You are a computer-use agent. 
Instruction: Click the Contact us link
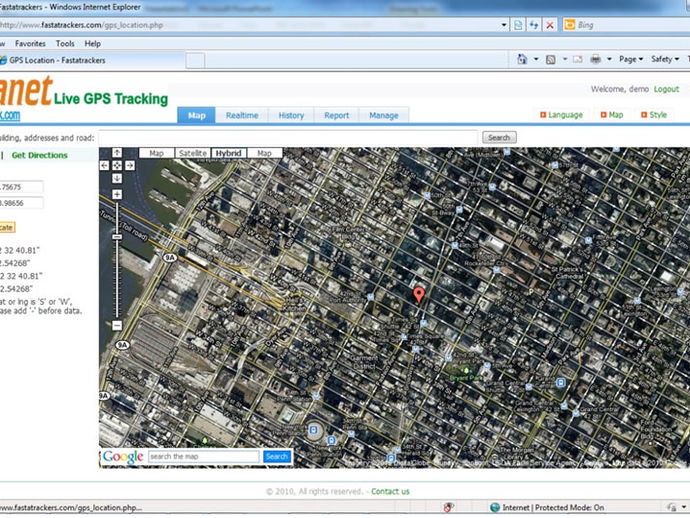pyautogui.click(x=390, y=492)
